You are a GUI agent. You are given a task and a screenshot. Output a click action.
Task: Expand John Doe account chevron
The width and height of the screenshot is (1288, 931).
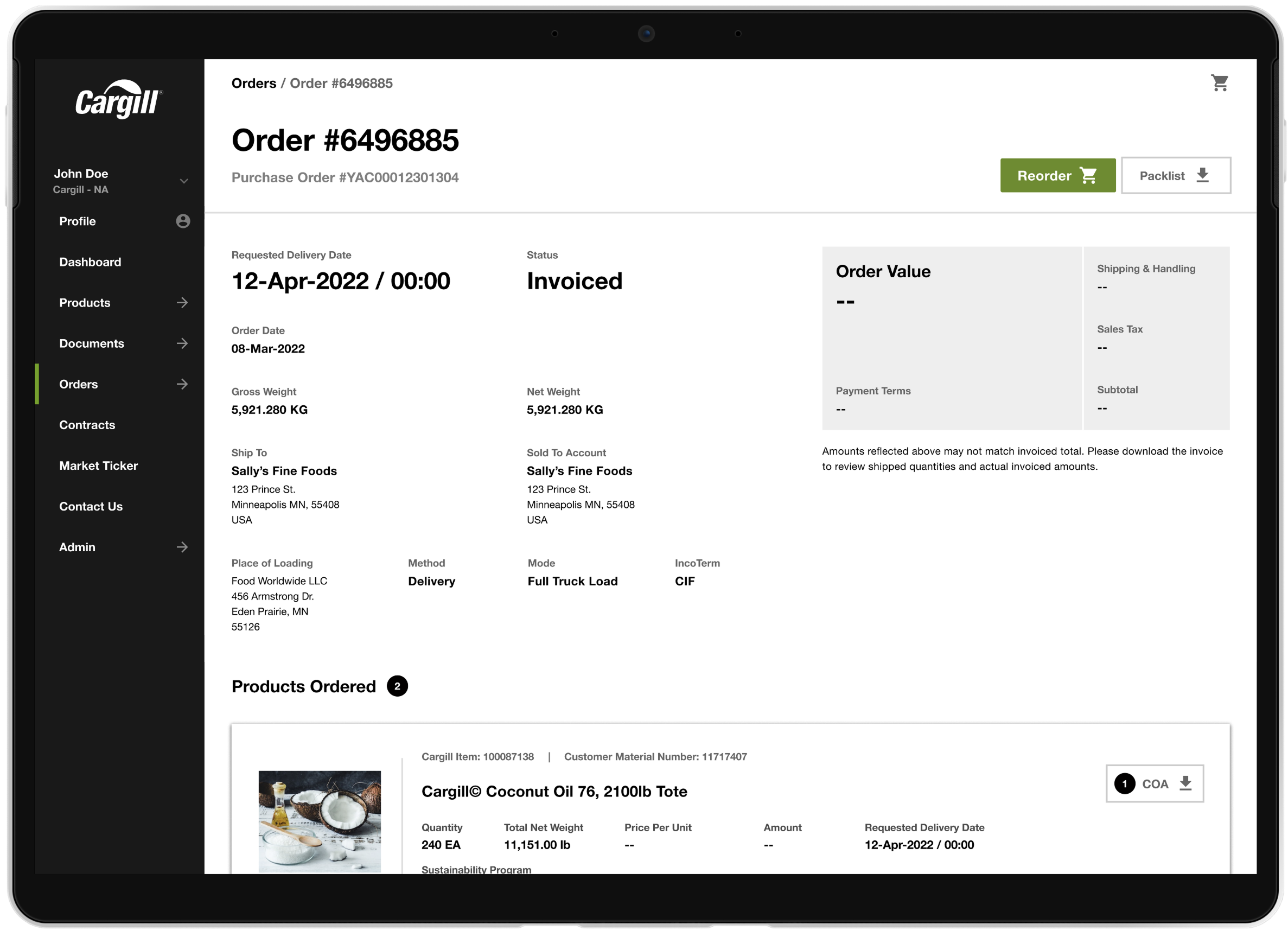[x=183, y=181]
